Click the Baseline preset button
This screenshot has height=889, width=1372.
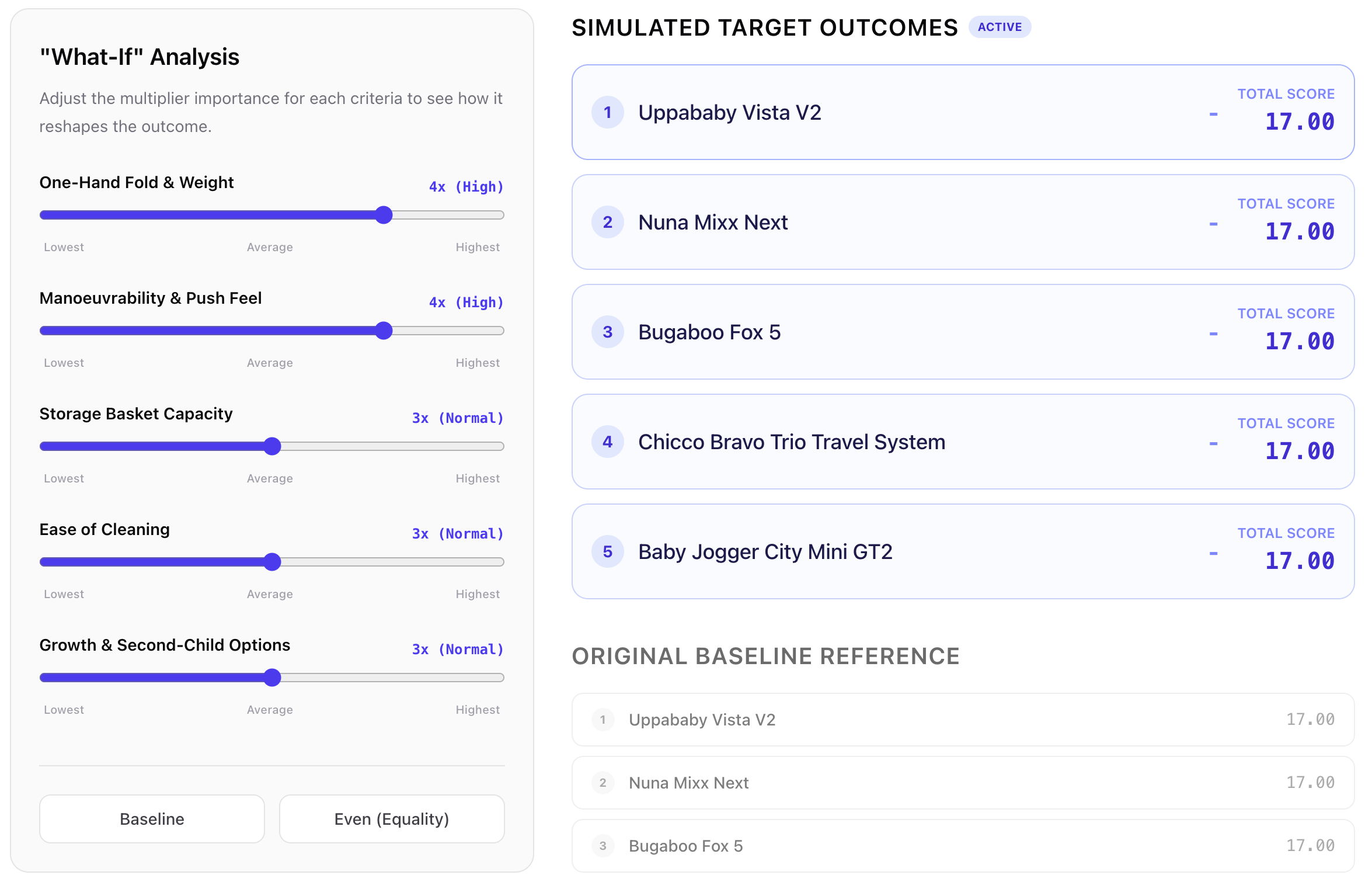coord(152,819)
